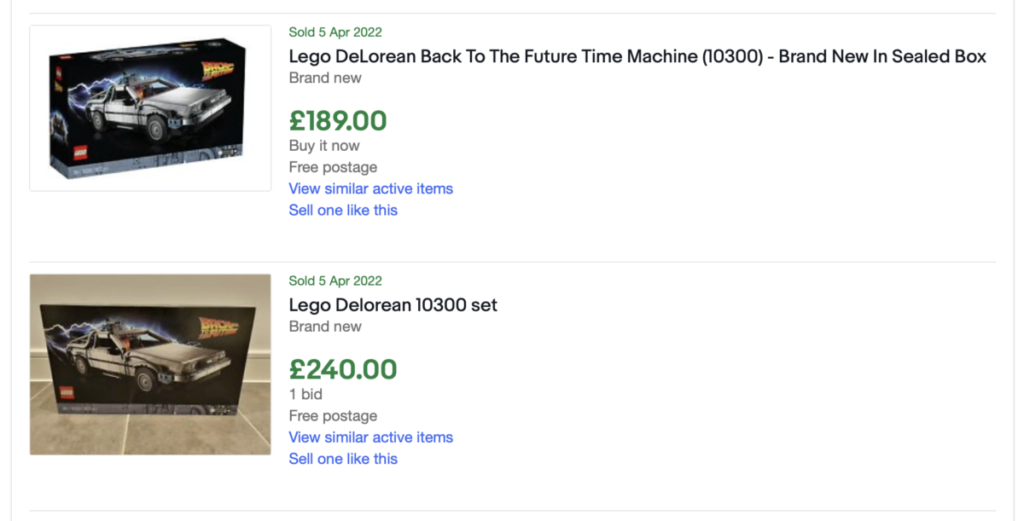Screen dimensions: 1024x521
Task: Click the Back to the Future logo on the £240.00 photo
Action: pyautogui.click(x=218, y=327)
